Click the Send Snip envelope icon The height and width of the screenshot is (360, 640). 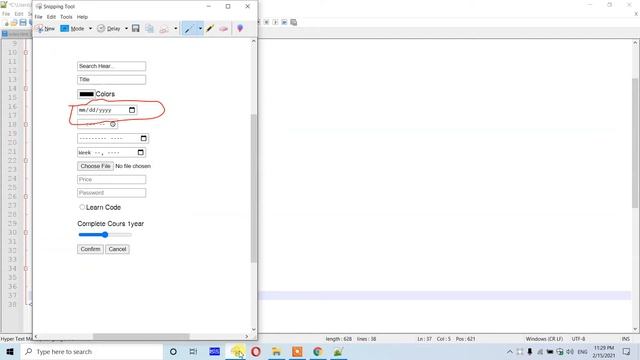pyautogui.click(x=164, y=29)
